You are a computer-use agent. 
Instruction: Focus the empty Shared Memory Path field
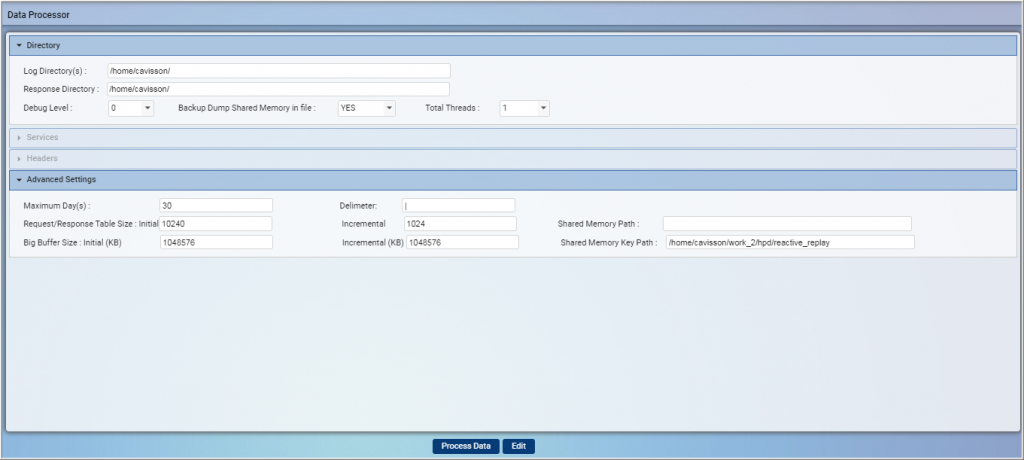787,223
